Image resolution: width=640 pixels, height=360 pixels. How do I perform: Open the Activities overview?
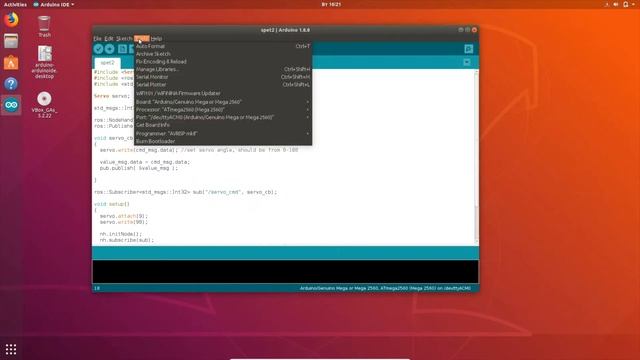(x=15, y=4)
